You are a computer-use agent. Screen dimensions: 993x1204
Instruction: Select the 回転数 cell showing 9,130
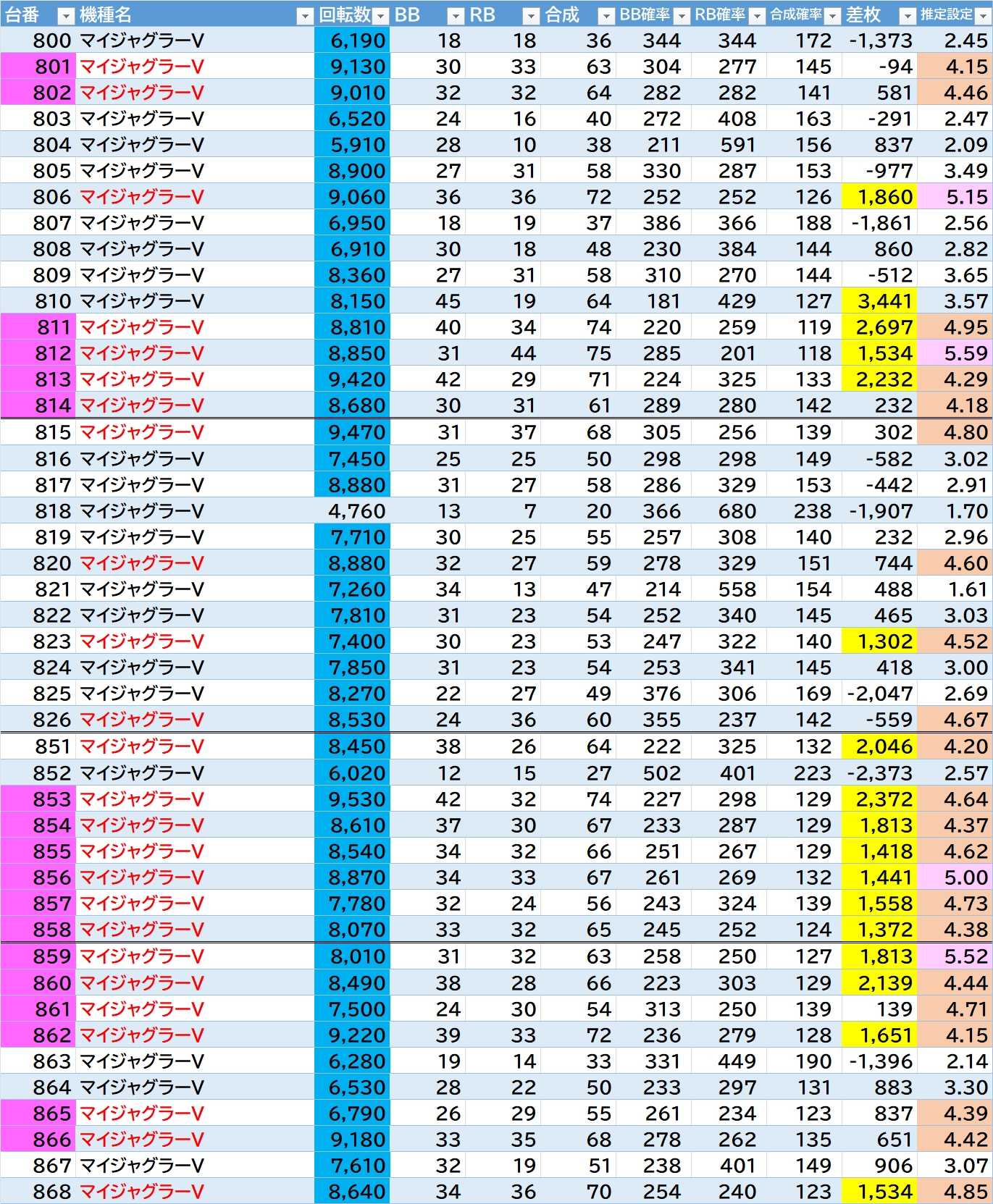pyautogui.click(x=353, y=67)
